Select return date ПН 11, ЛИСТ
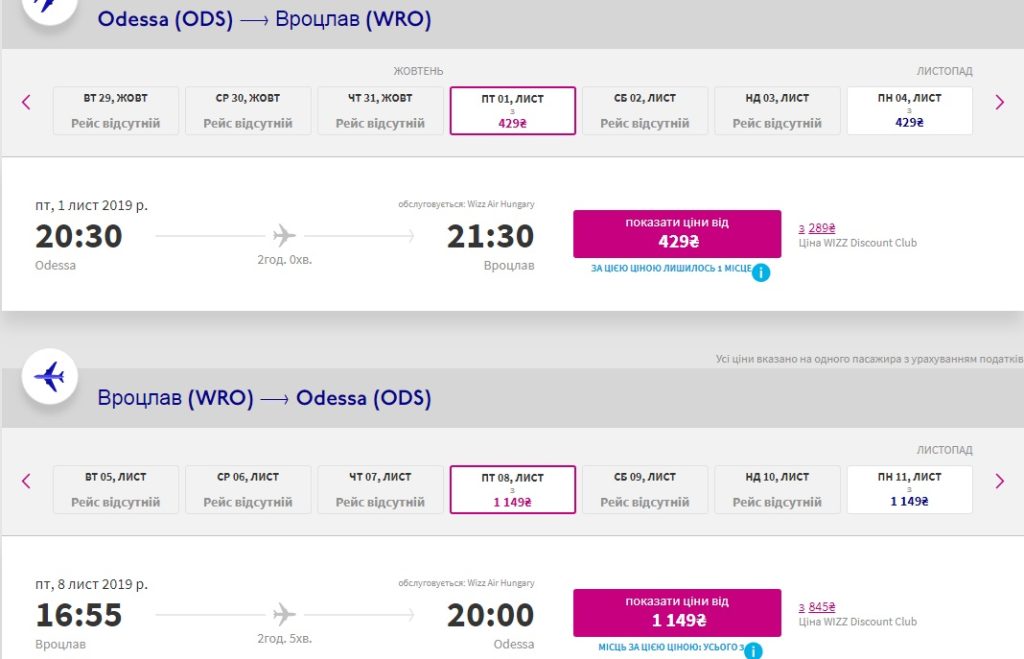1024x659 pixels. click(x=909, y=489)
